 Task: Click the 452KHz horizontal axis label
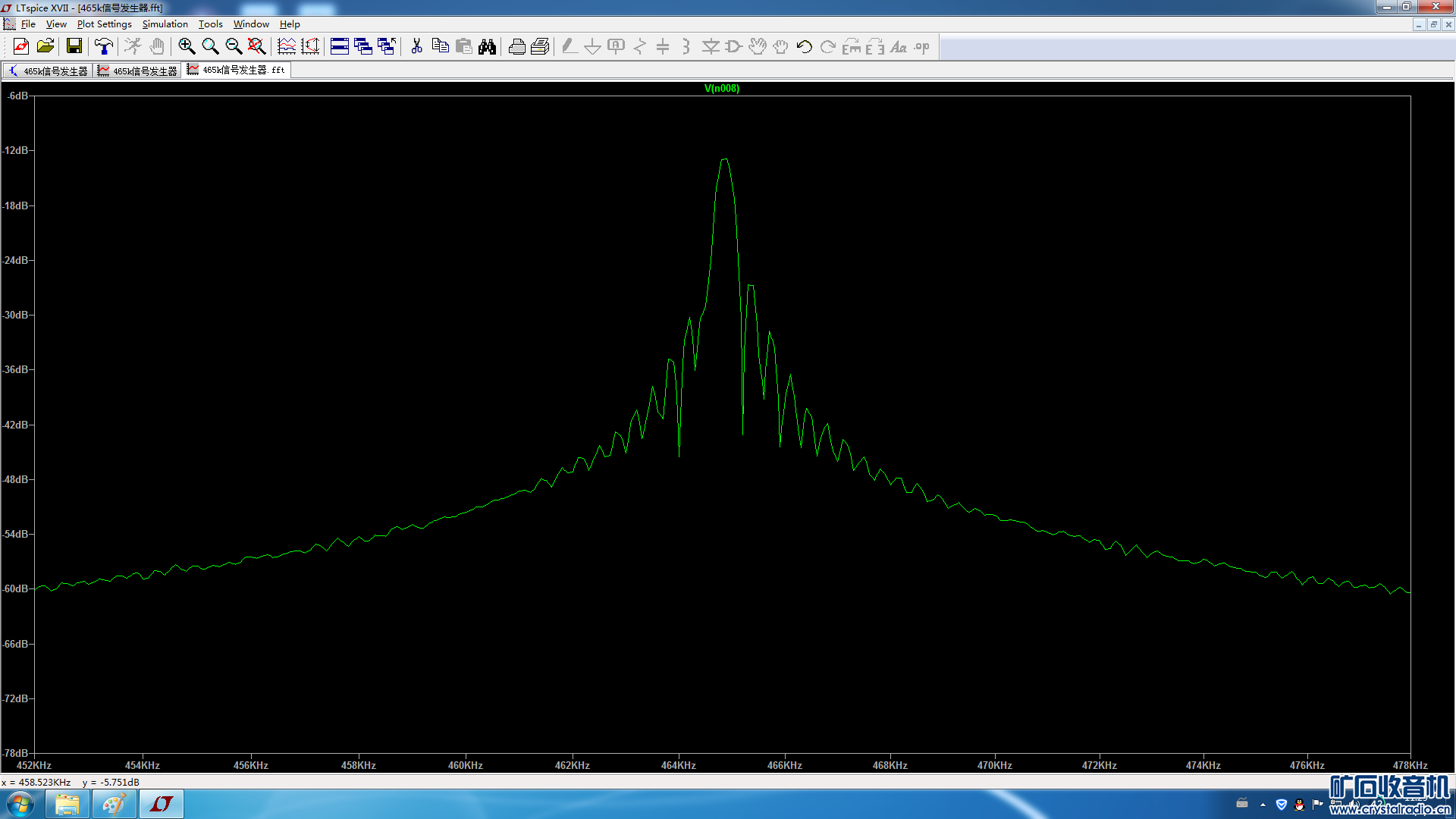click(34, 765)
